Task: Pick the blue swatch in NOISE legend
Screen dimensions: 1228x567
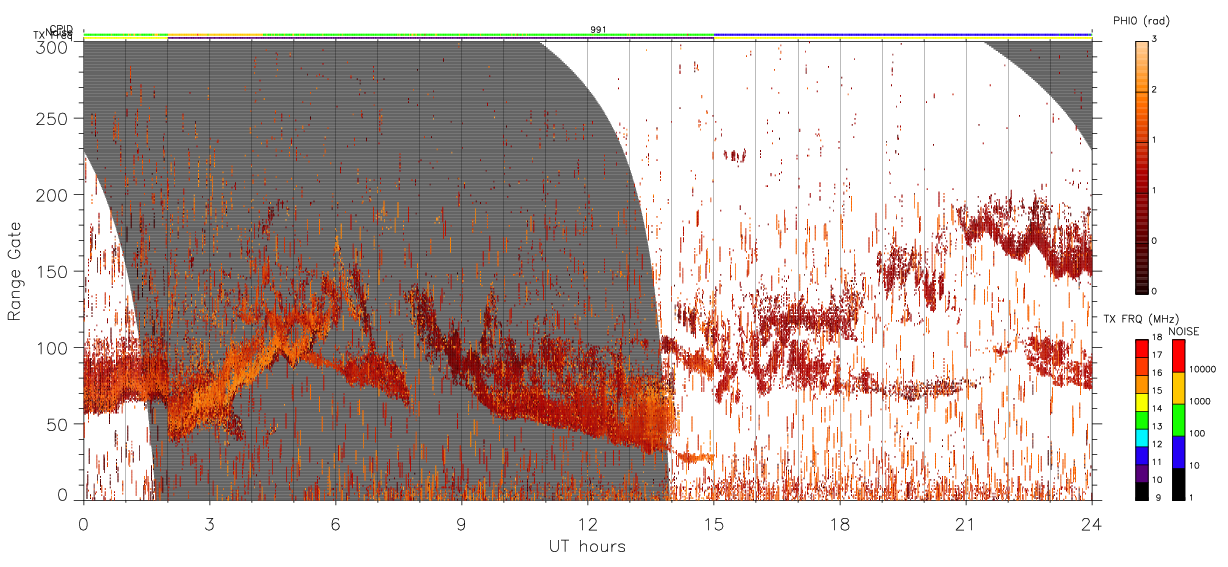Action: 1179,452
